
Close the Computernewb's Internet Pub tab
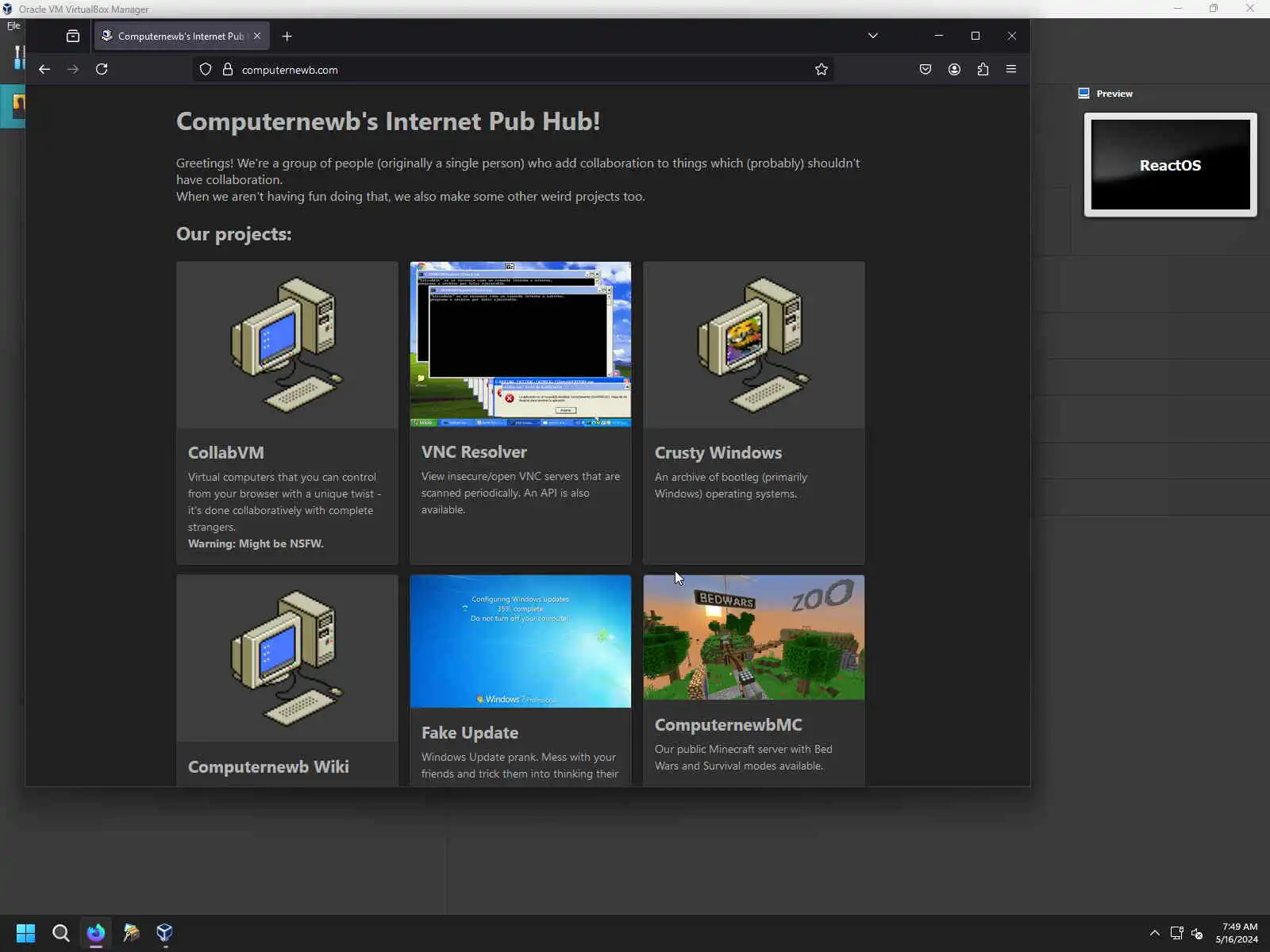click(x=257, y=36)
